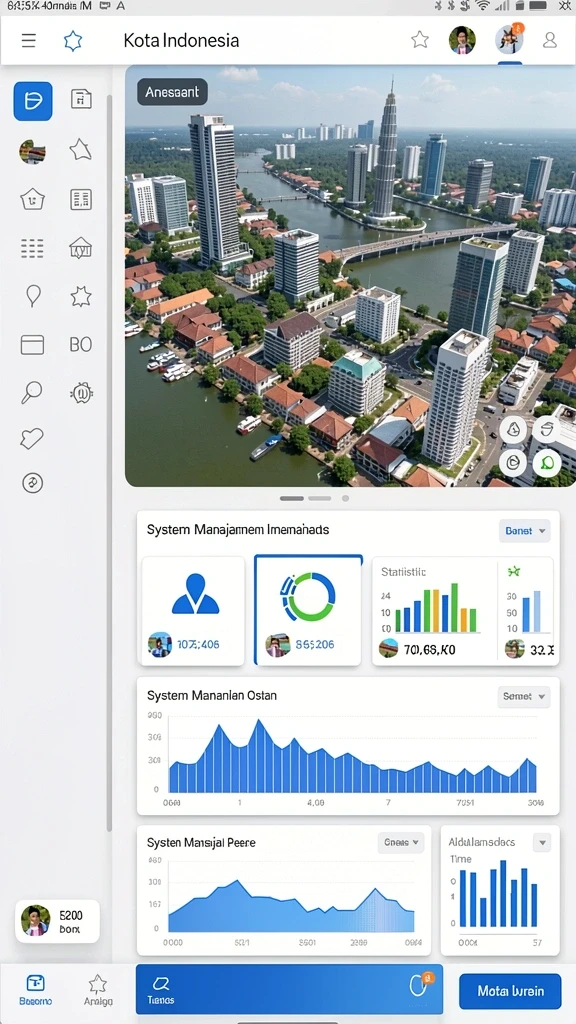Click the blue star logo in header
Viewport: 576px width, 1024px height.
point(72,40)
